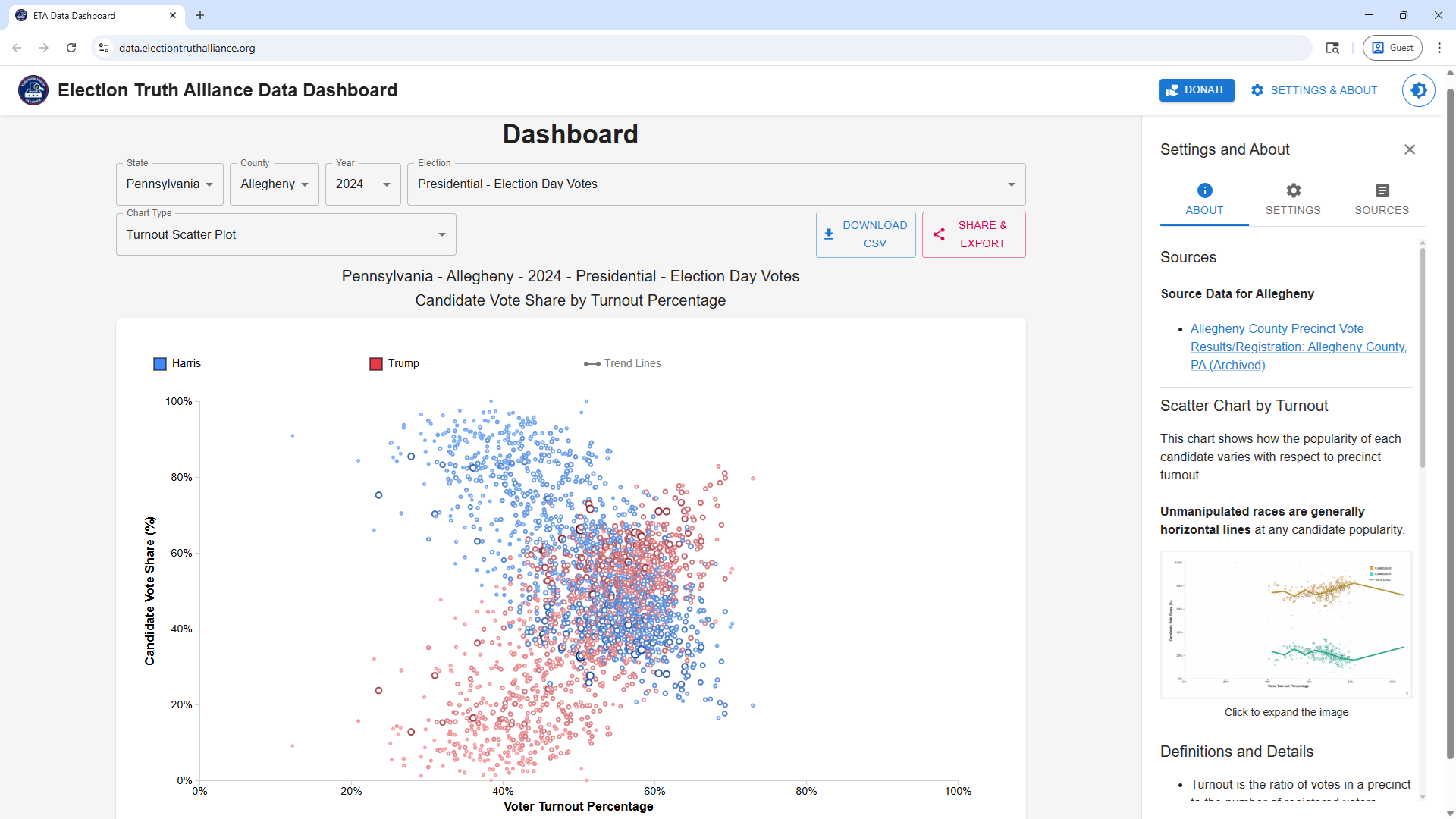Toggle Harris series in chart legend
This screenshot has height=819, width=1456.
tap(177, 363)
